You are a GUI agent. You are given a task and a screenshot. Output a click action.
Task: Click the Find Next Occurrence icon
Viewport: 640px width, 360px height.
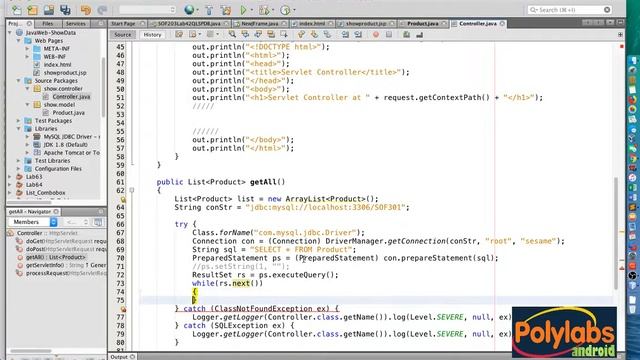[x=258, y=35]
